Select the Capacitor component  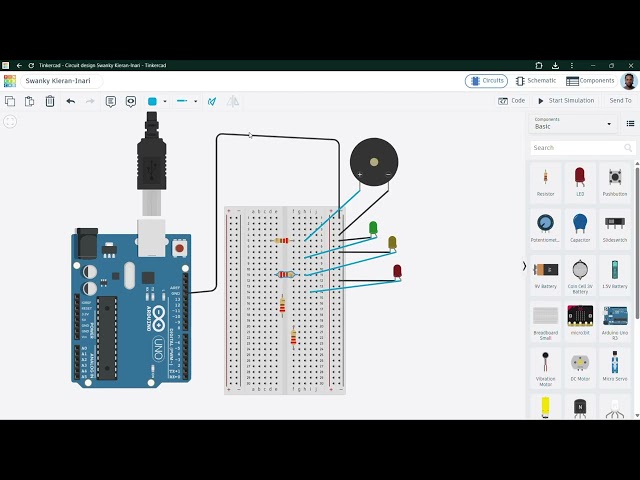[580, 229]
